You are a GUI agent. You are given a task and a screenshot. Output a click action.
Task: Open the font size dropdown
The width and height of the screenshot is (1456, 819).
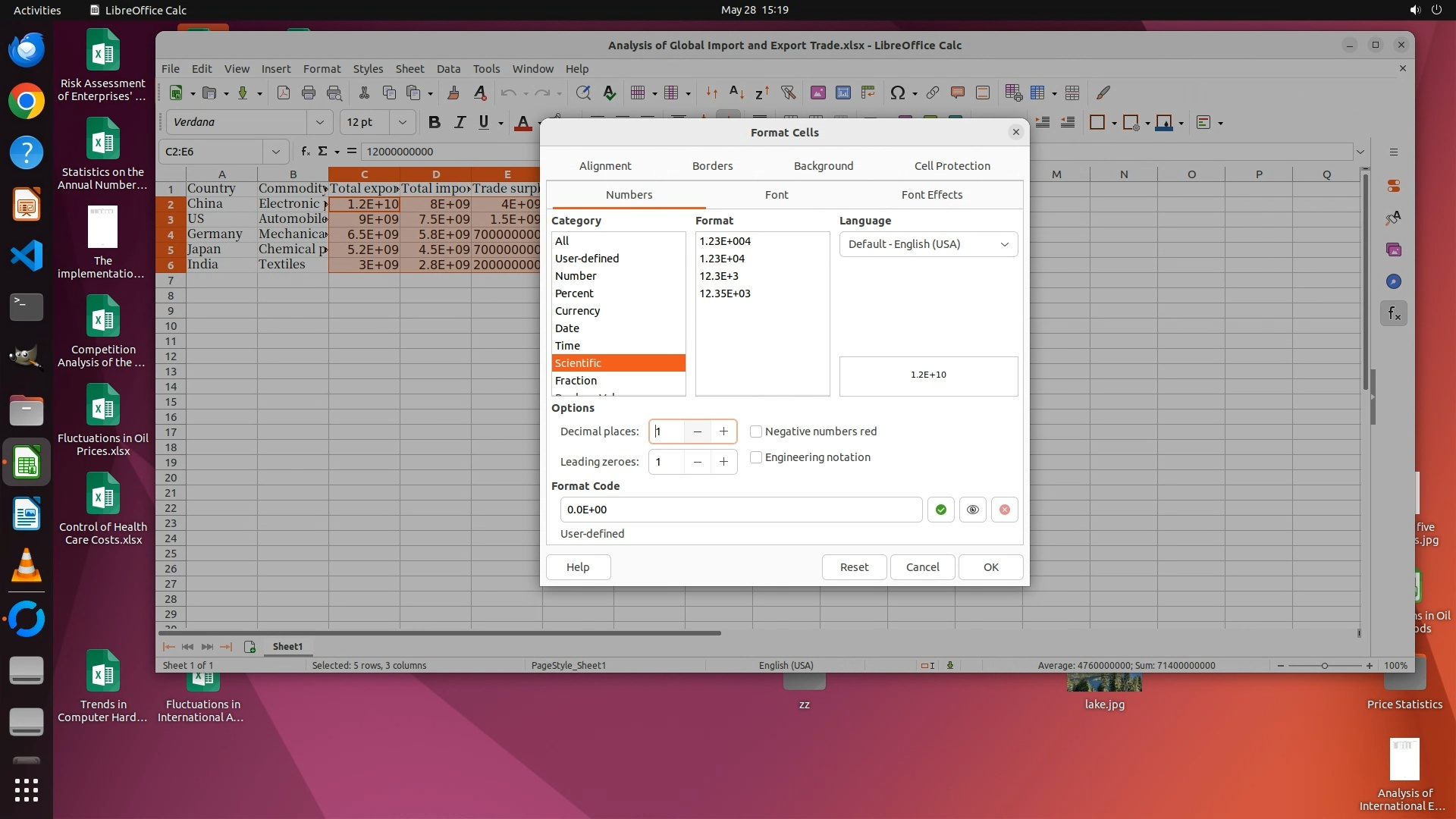click(402, 122)
